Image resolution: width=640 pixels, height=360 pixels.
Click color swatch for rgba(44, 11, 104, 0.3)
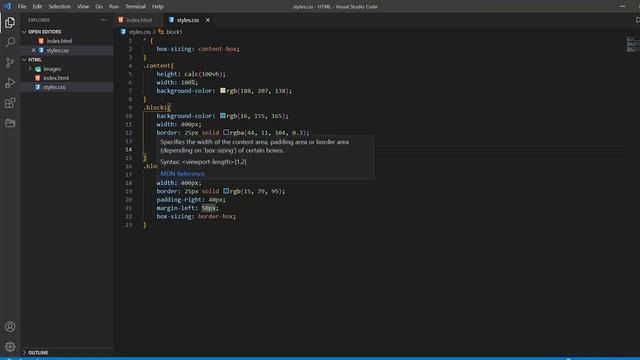point(226,133)
